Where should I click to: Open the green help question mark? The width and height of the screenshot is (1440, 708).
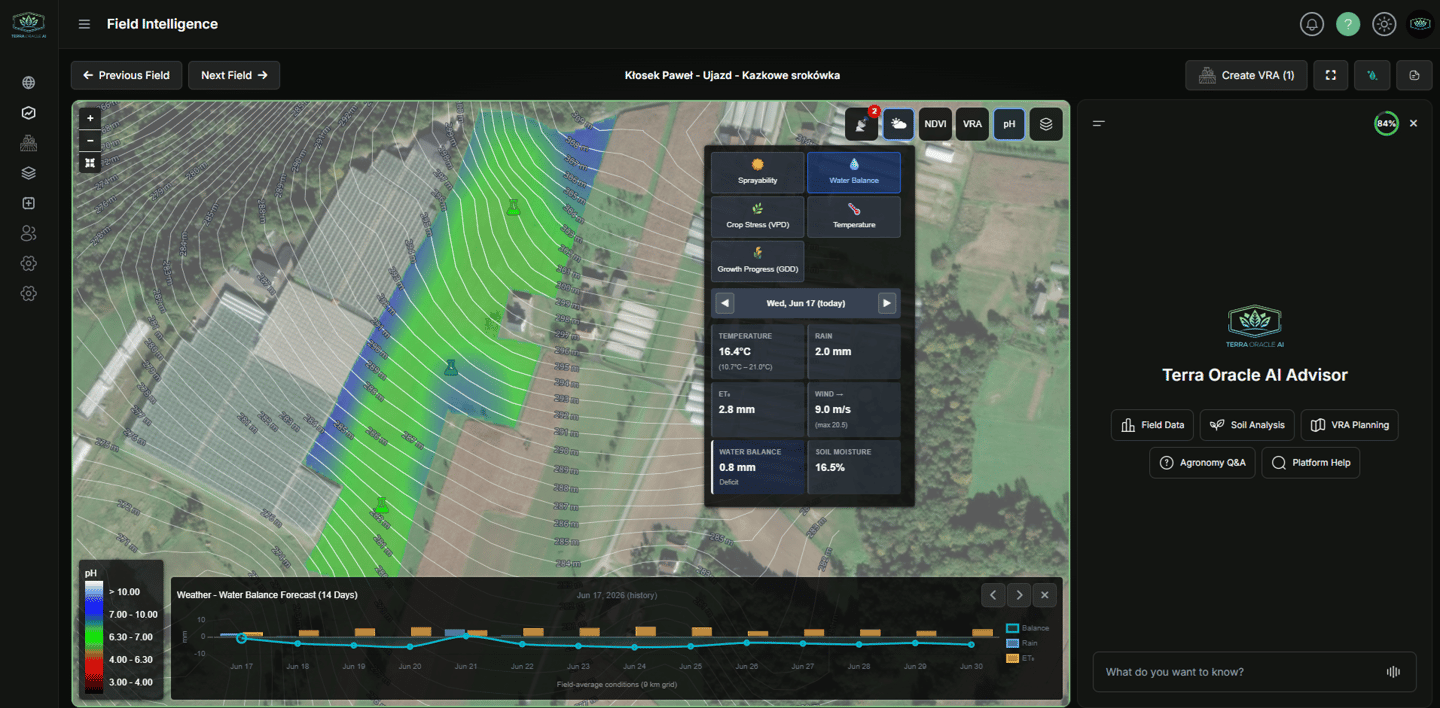(x=1348, y=24)
